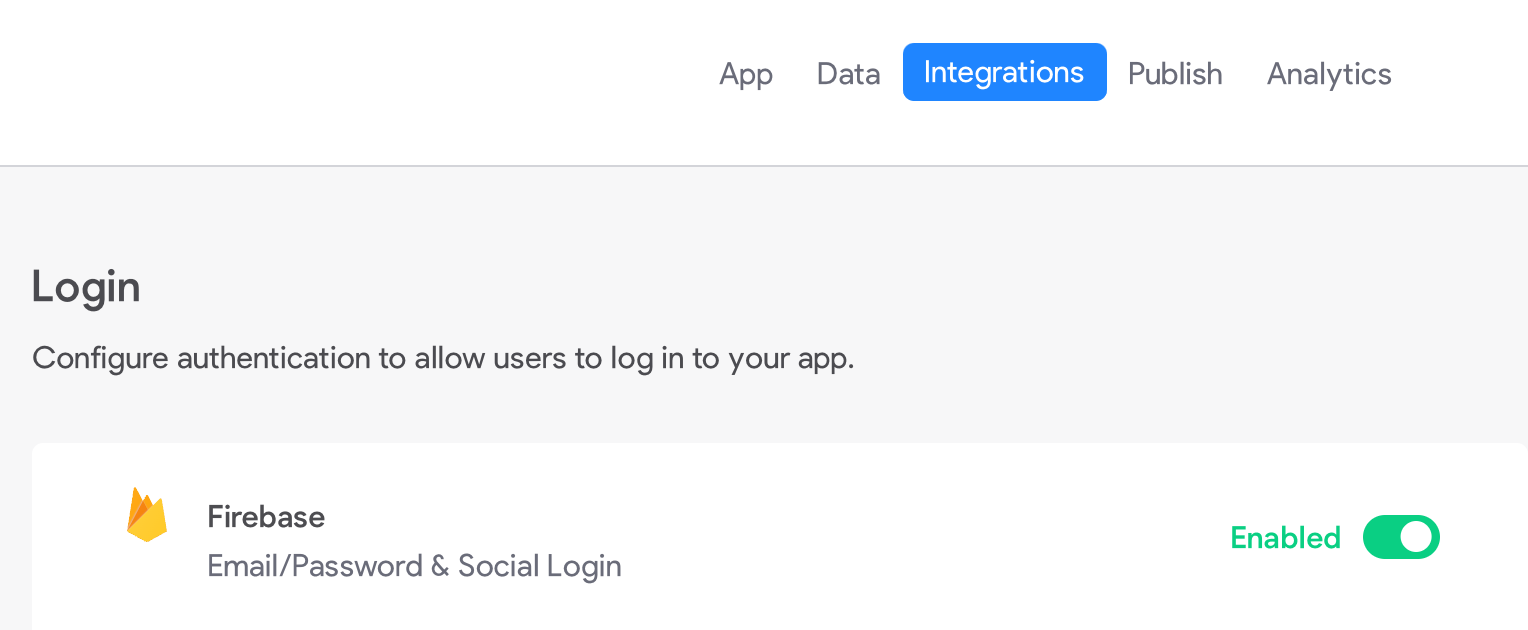Viewport: 1528px width, 630px height.
Task: Click the green Enabled status label
Action: (x=1285, y=538)
